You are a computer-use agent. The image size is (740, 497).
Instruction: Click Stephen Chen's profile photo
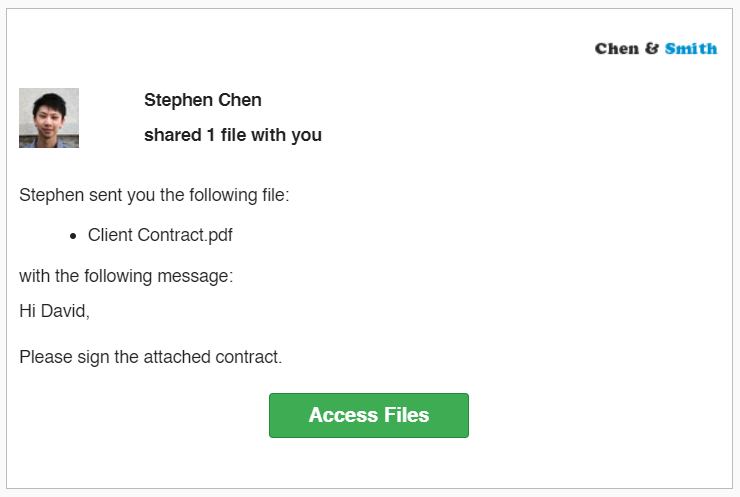point(49,118)
